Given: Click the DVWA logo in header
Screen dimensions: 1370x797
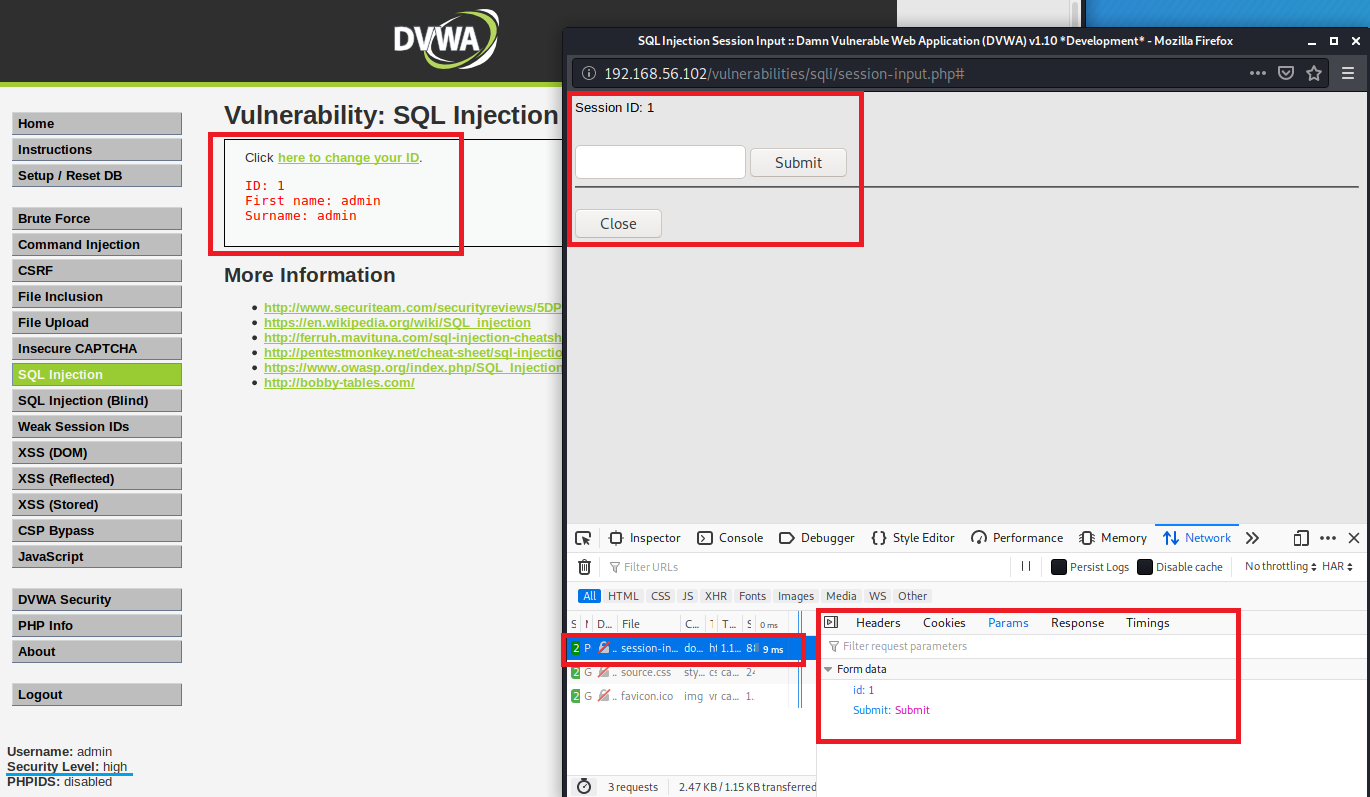Looking at the screenshot, I should click(x=445, y=40).
